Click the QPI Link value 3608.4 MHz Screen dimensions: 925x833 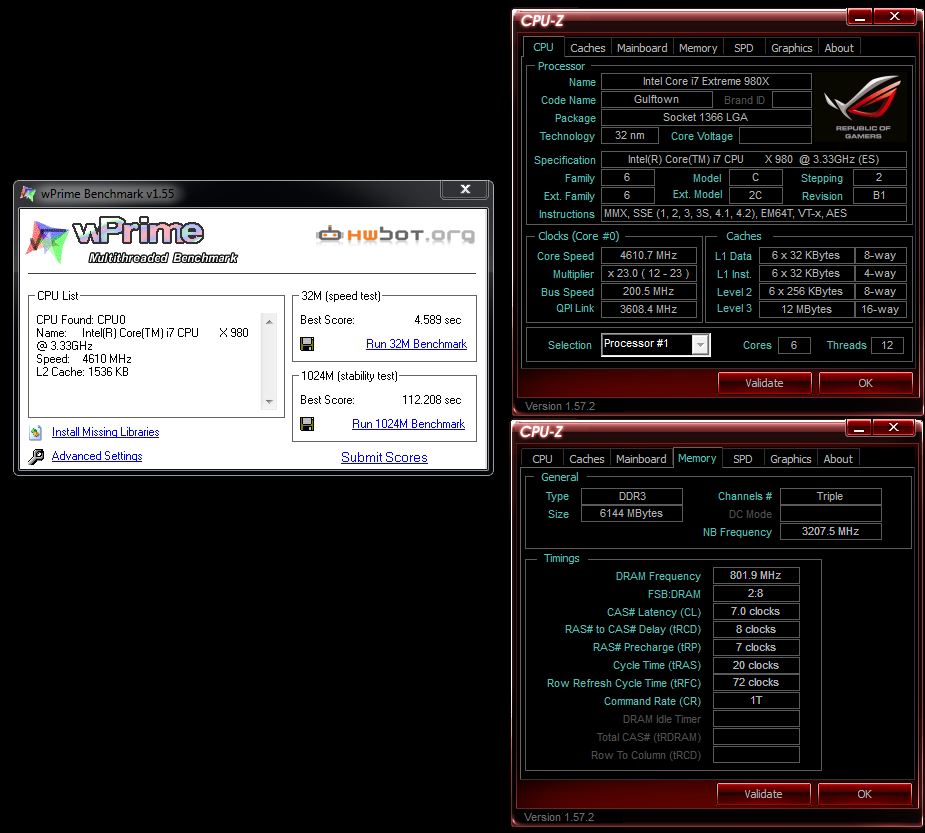pyautogui.click(x=648, y=309)
